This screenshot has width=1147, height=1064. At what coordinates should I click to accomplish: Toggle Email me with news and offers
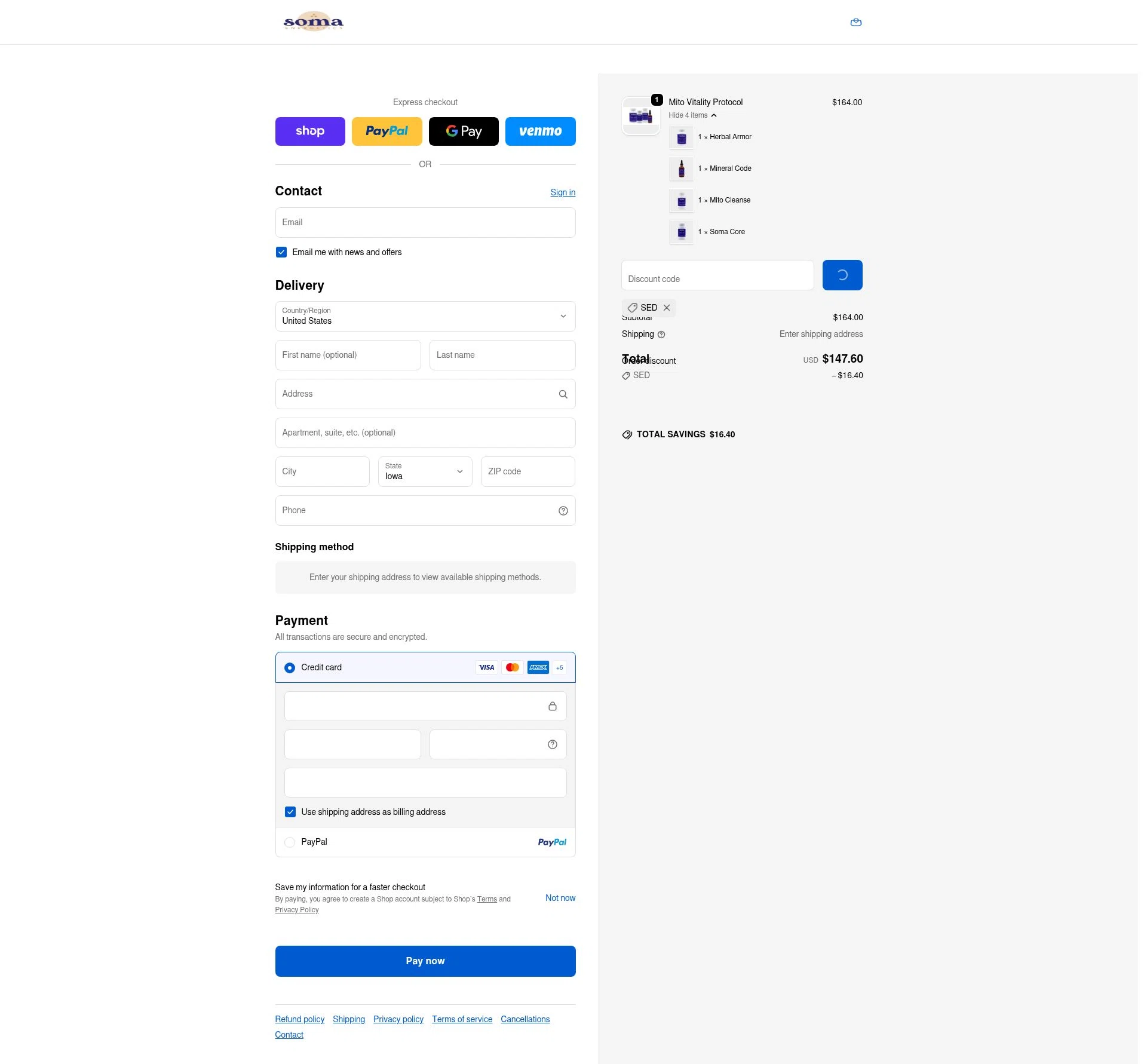pos(281,252)
